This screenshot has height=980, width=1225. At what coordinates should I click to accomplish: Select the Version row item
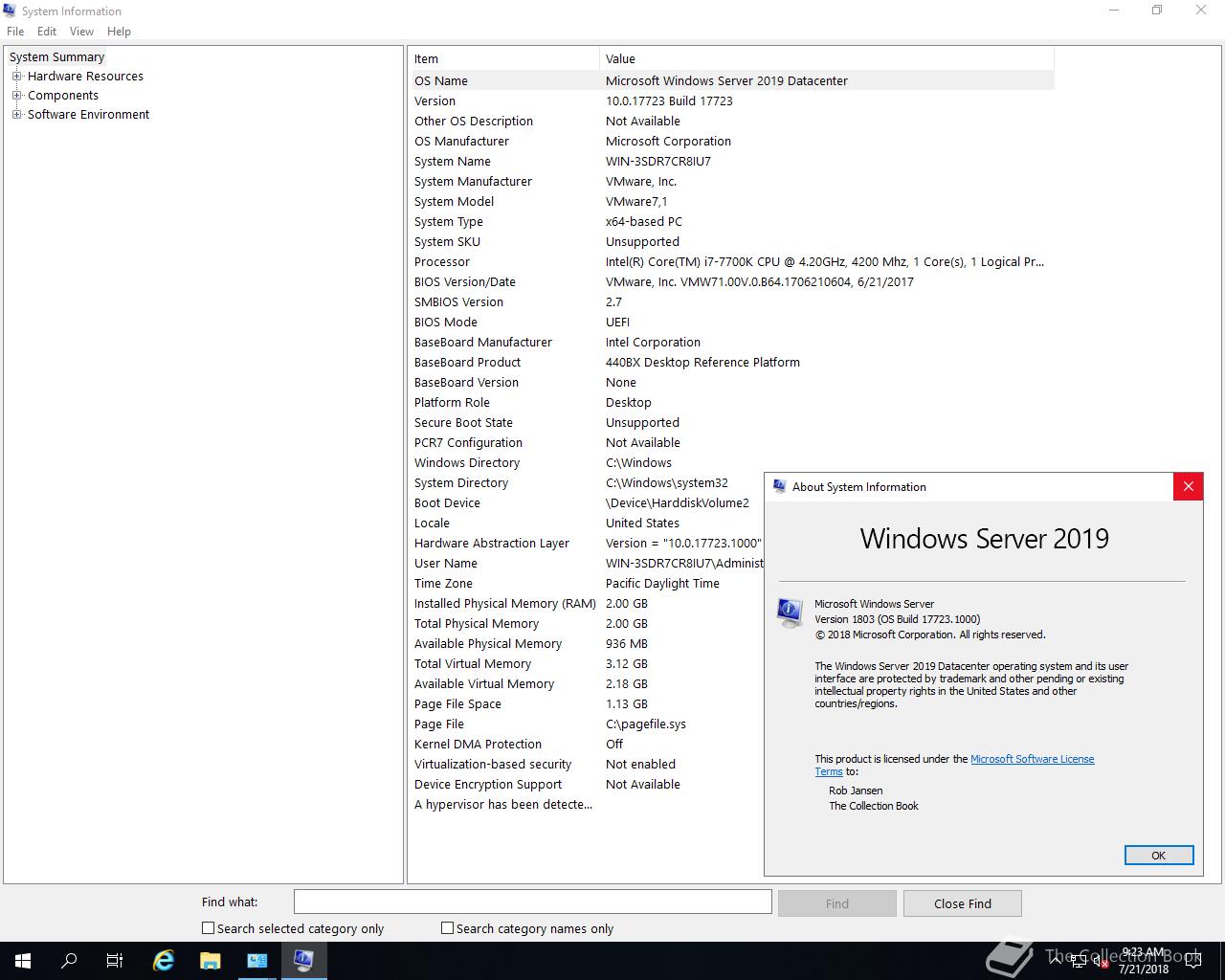(x=732, y=100)
